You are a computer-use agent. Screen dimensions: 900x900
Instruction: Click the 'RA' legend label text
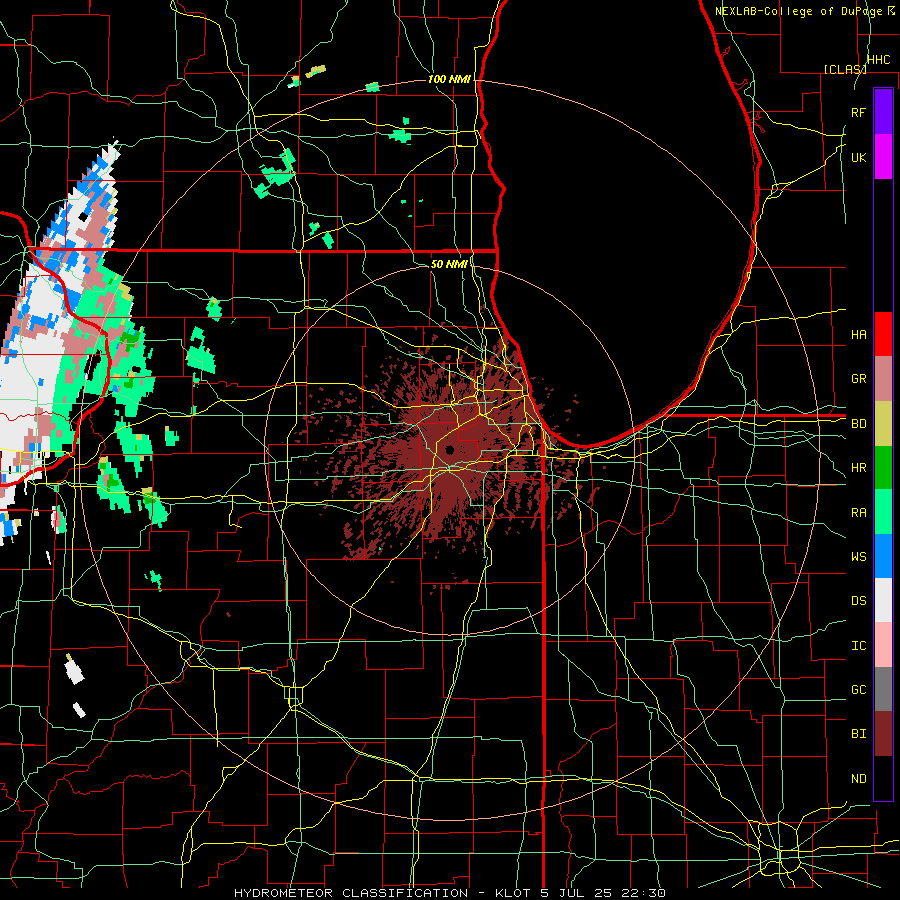click(x=859, y=513)
